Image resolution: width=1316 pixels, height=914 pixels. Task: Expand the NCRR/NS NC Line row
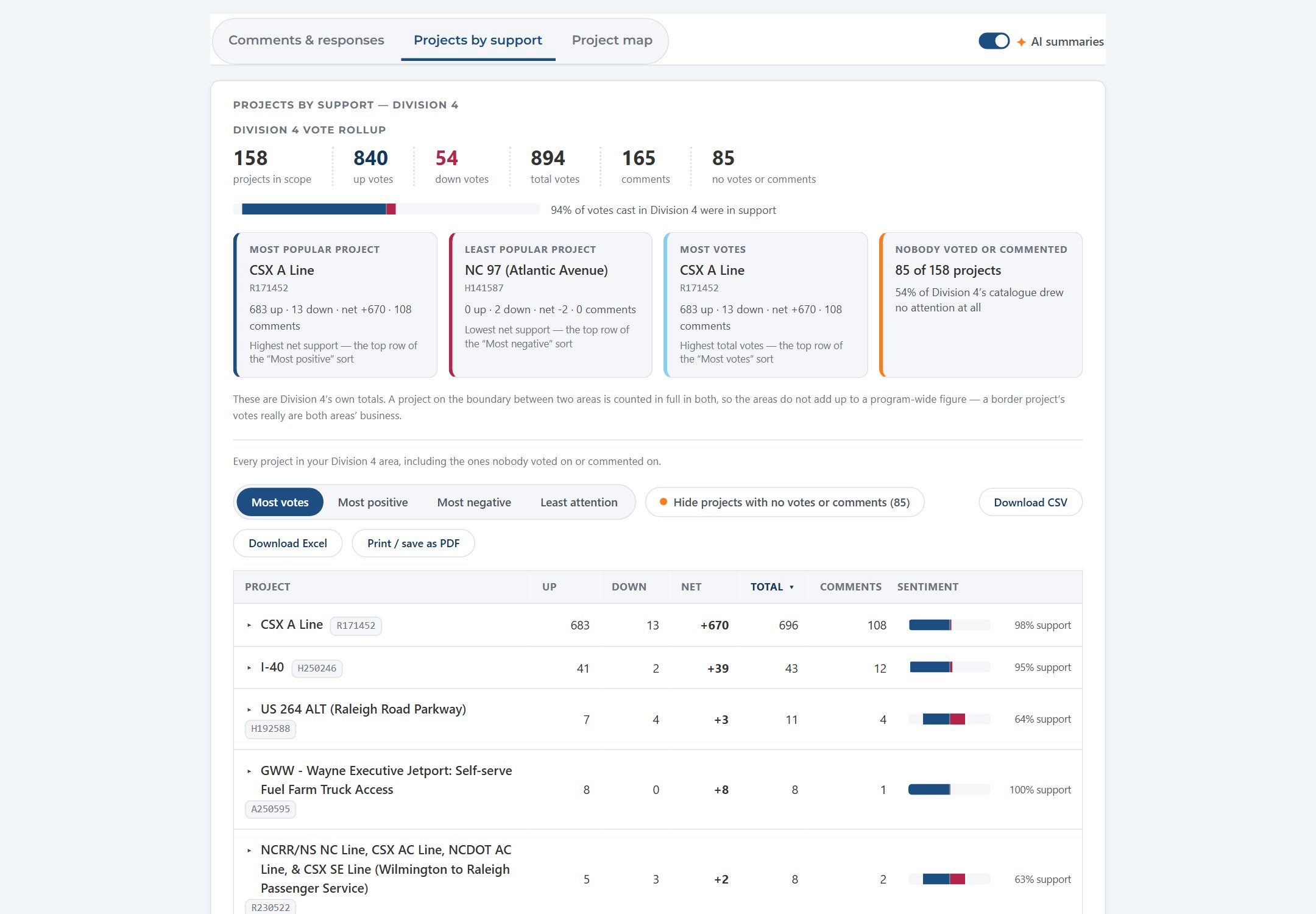tap(249, 851)
